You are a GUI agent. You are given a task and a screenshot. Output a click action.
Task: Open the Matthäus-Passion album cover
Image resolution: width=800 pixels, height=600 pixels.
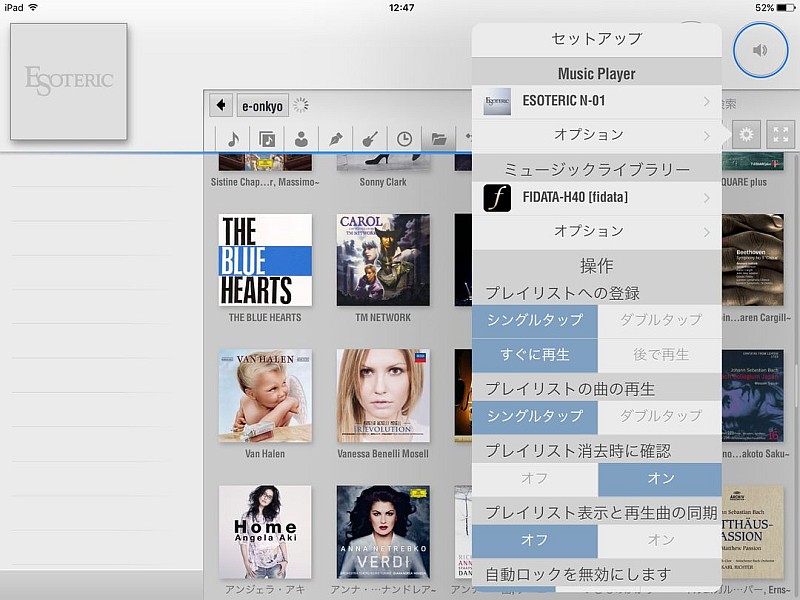point(753,532)
